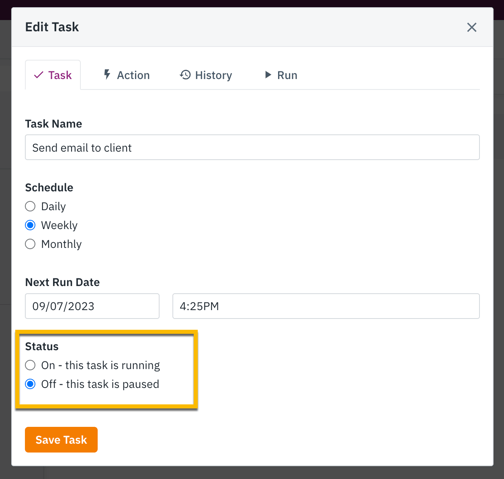
Task: Click the Next Run Date field 09/07/2023
Action: (92, 306)
